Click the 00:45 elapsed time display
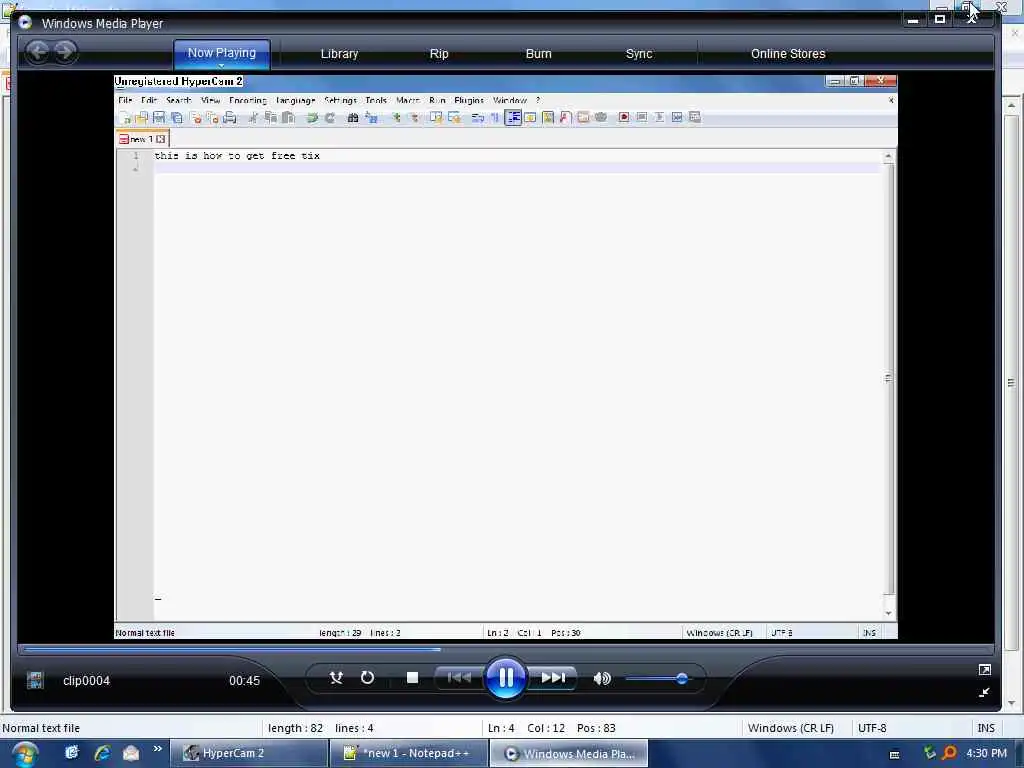 (x=244, y=680)
